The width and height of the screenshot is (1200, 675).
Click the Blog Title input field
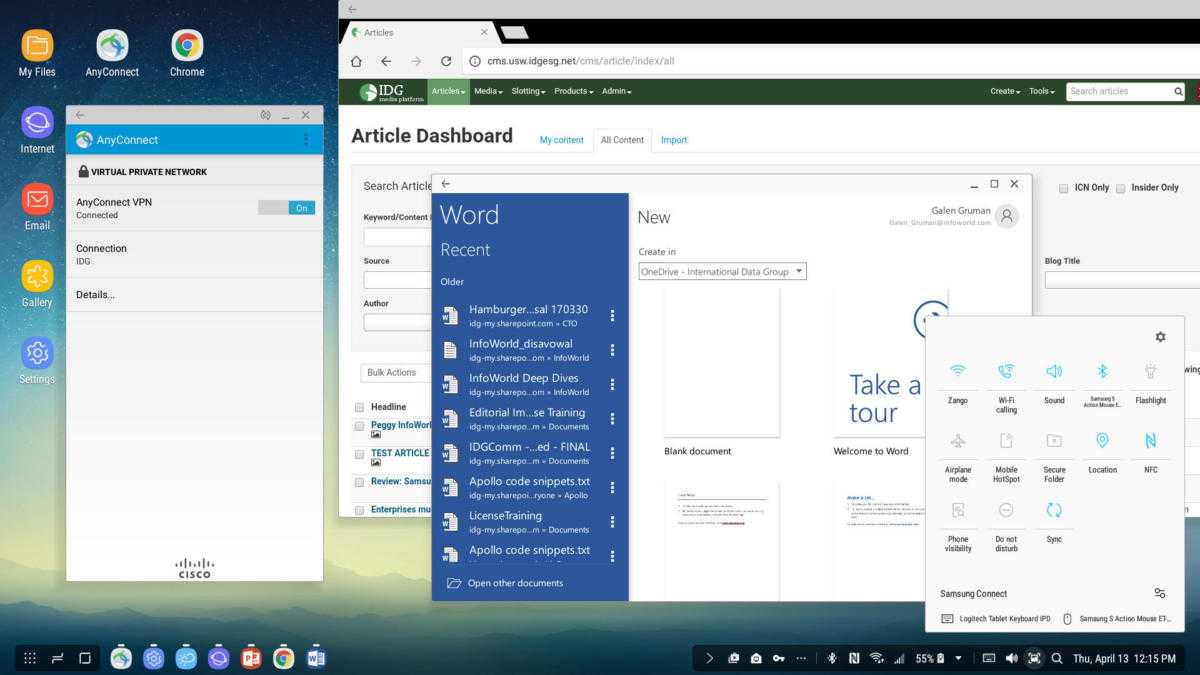point(1122,279)
